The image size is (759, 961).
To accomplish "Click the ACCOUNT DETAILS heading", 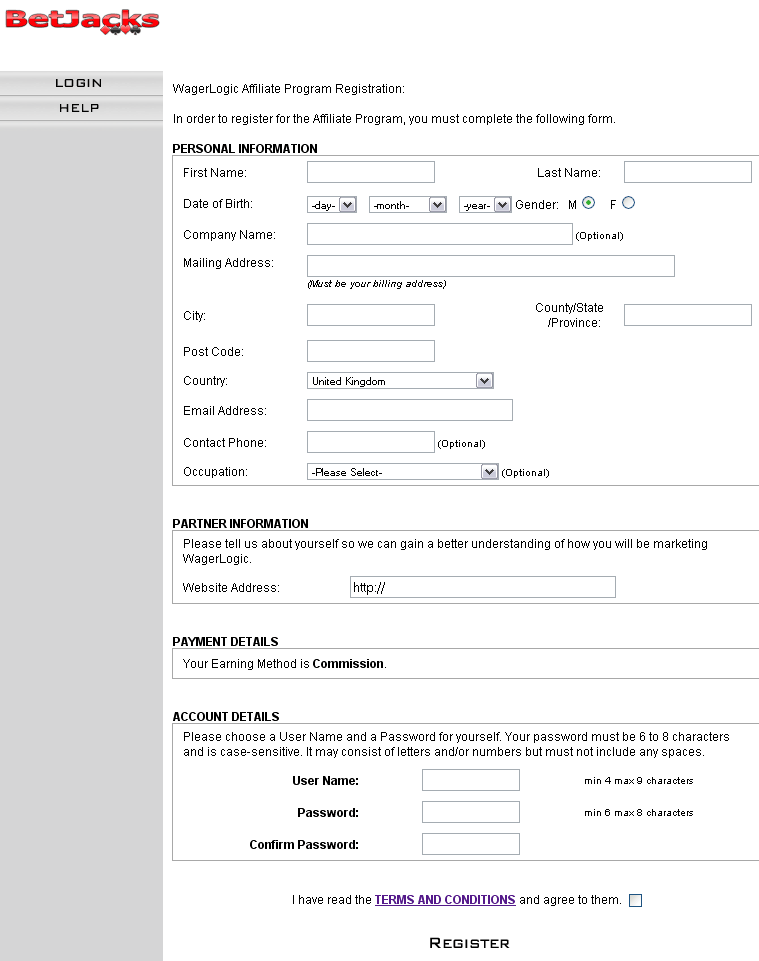I will click(x=226, y=716).
